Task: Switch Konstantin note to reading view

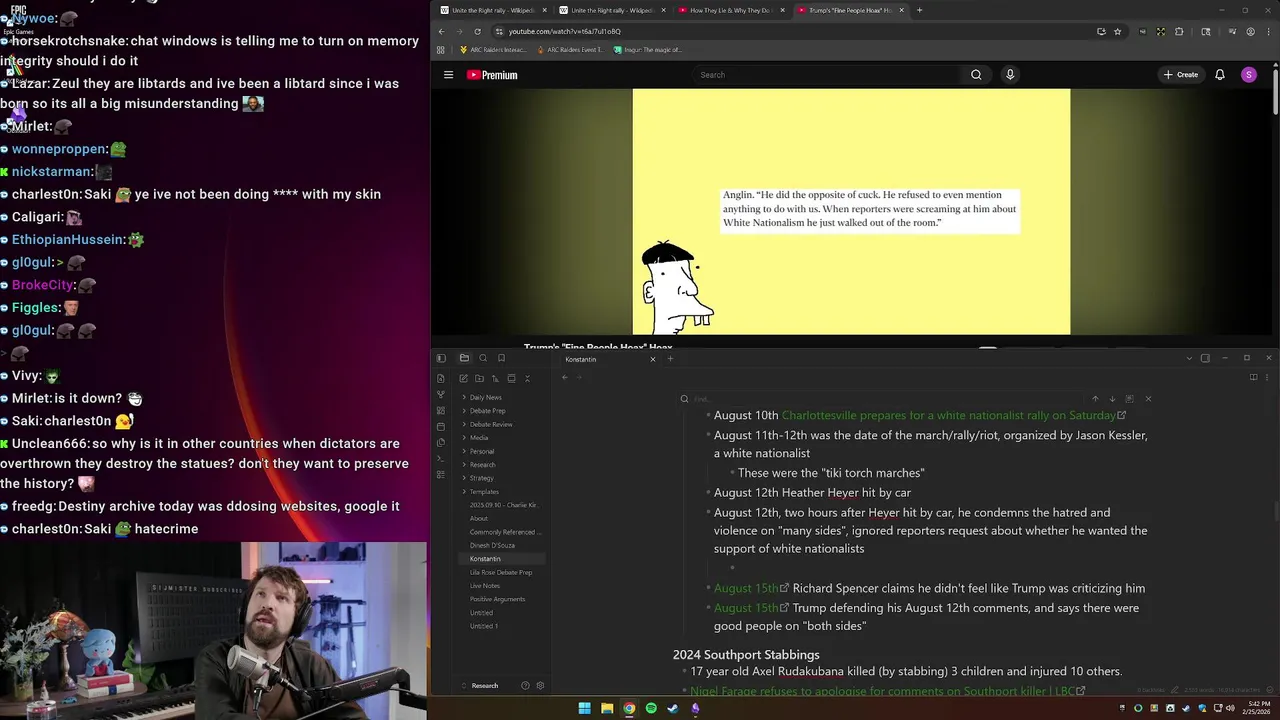Action: [1253, 377]
